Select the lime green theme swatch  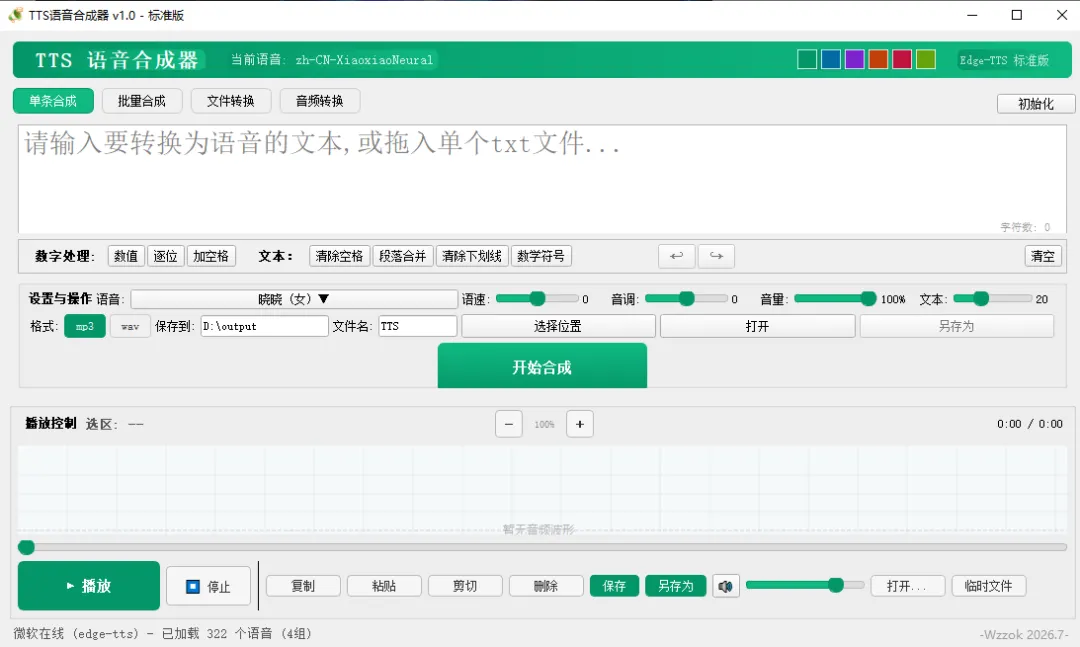926,60
